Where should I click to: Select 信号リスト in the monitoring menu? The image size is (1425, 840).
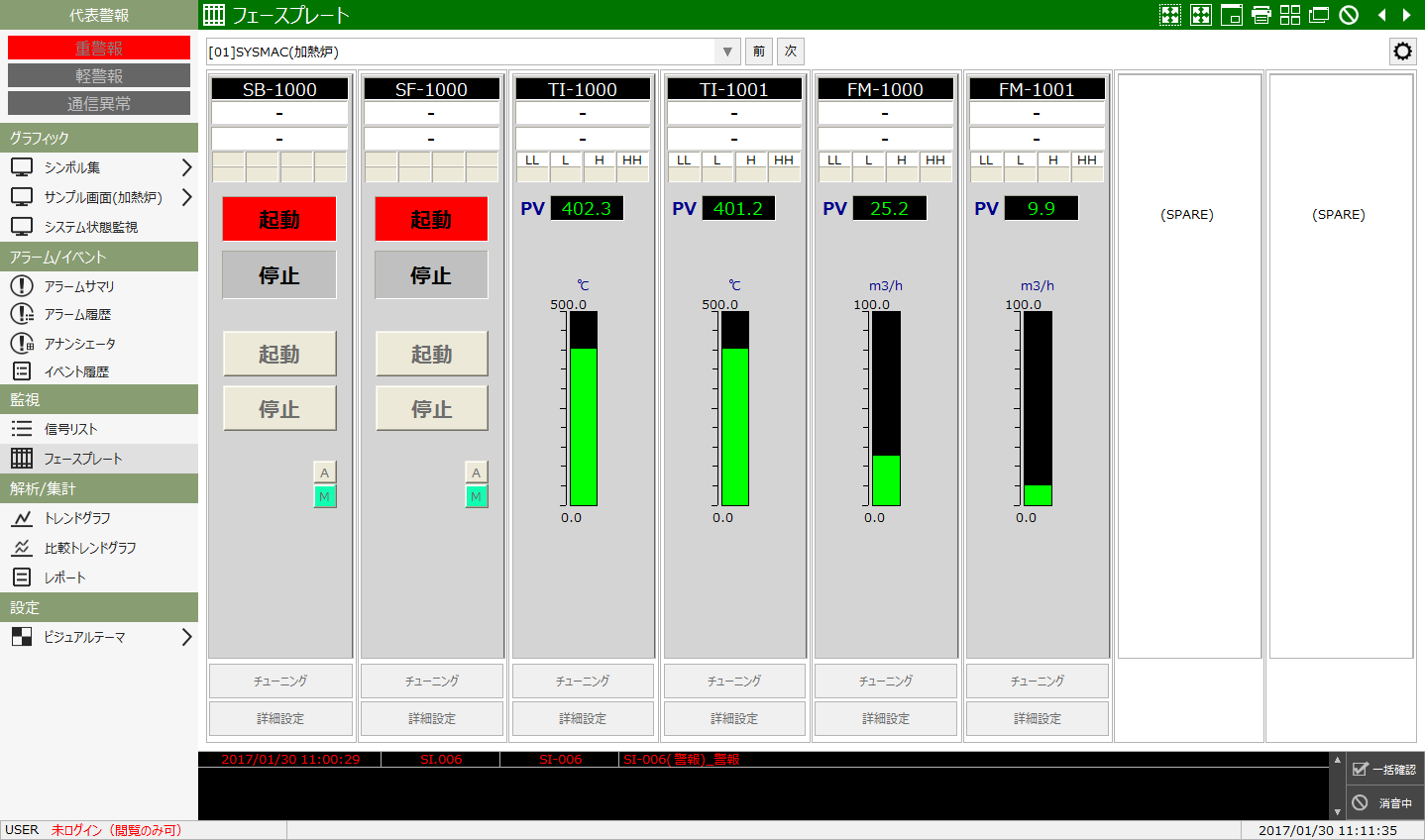[70, 429]
